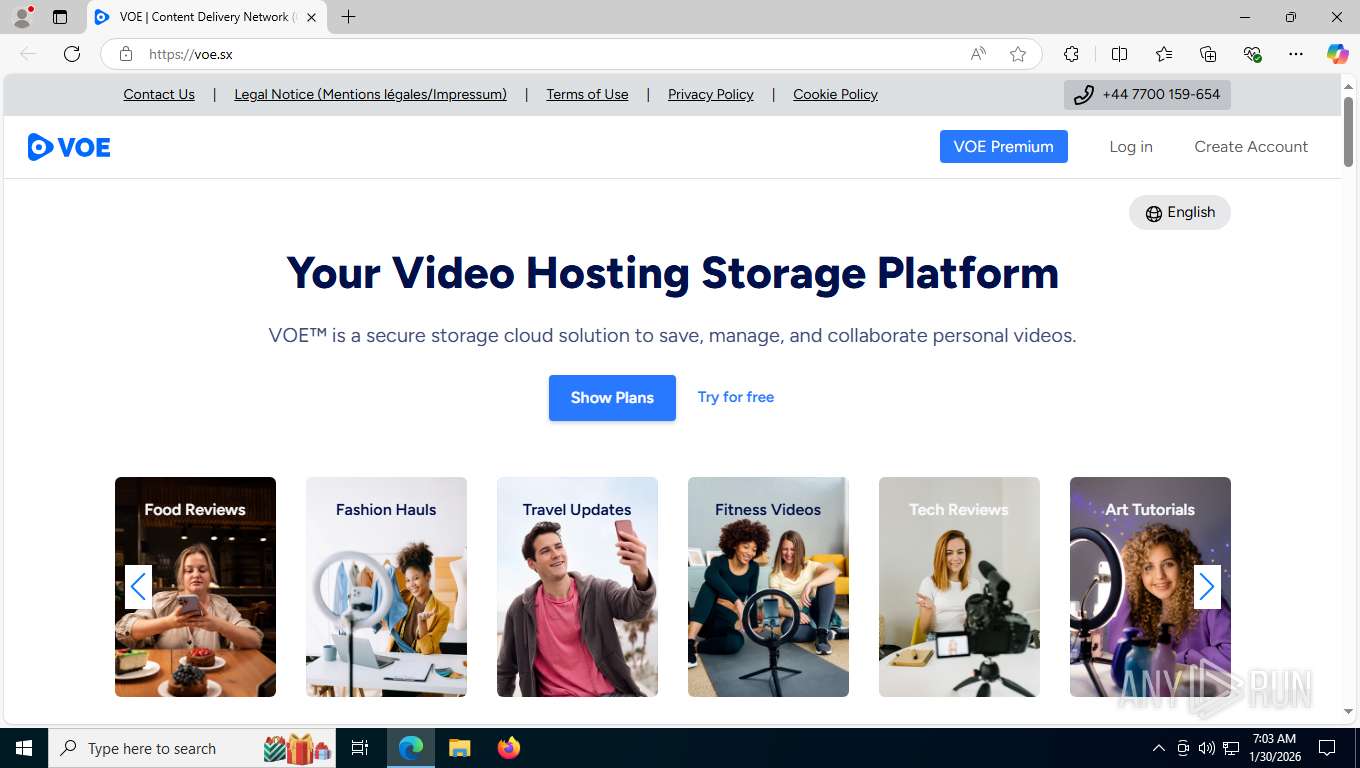Open the Cookie Policy link

pos(835,94)
